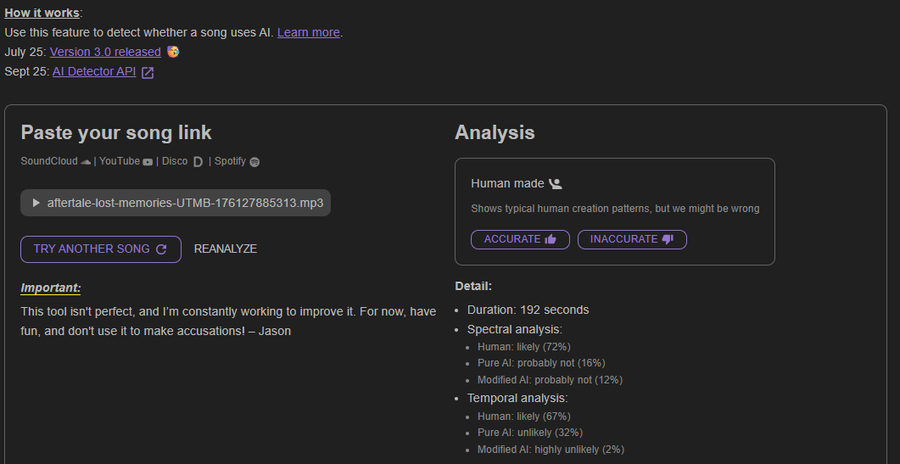Click the YouTube logo icon
Image resolution: width=900 pixels, height=464 pixels.
coord(148,161)
